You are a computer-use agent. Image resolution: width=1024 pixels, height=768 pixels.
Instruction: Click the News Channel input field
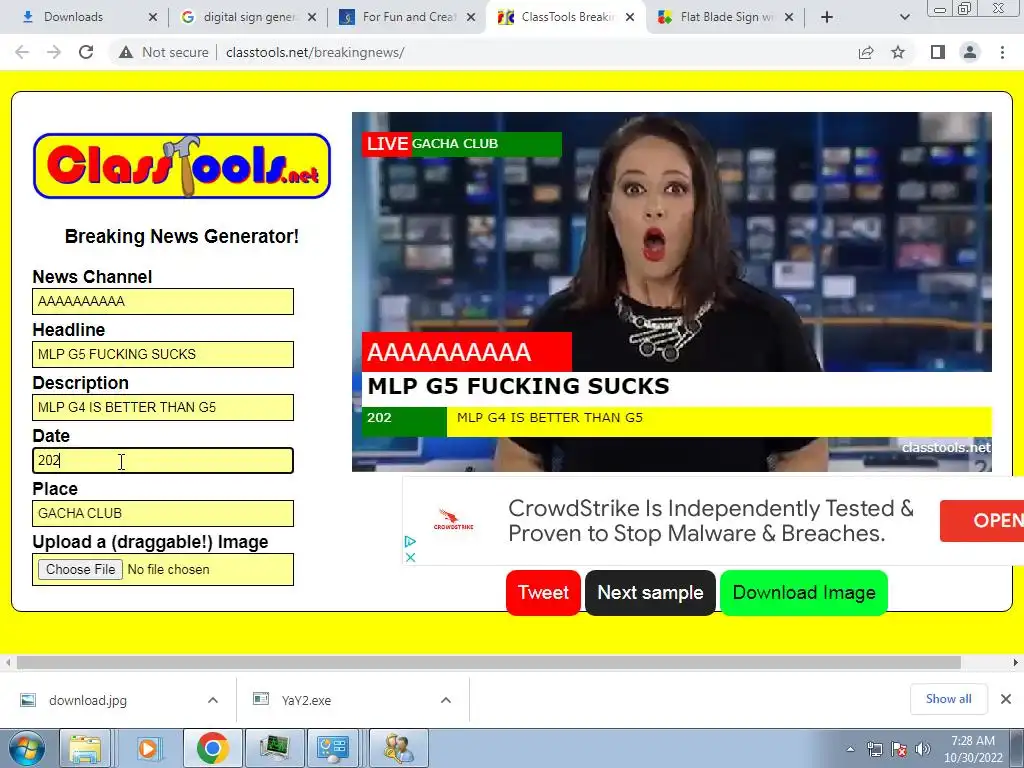163,301
